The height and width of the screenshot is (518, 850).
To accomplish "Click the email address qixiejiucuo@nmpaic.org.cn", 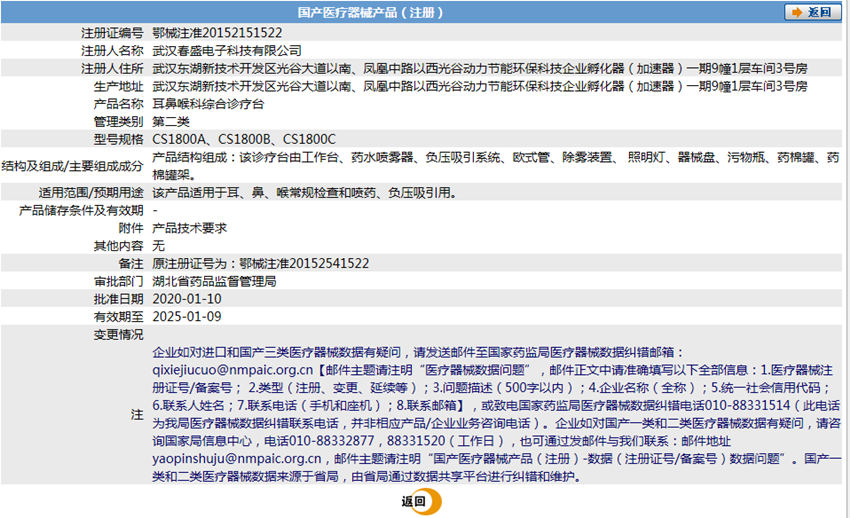I will (x=233, y=370).
